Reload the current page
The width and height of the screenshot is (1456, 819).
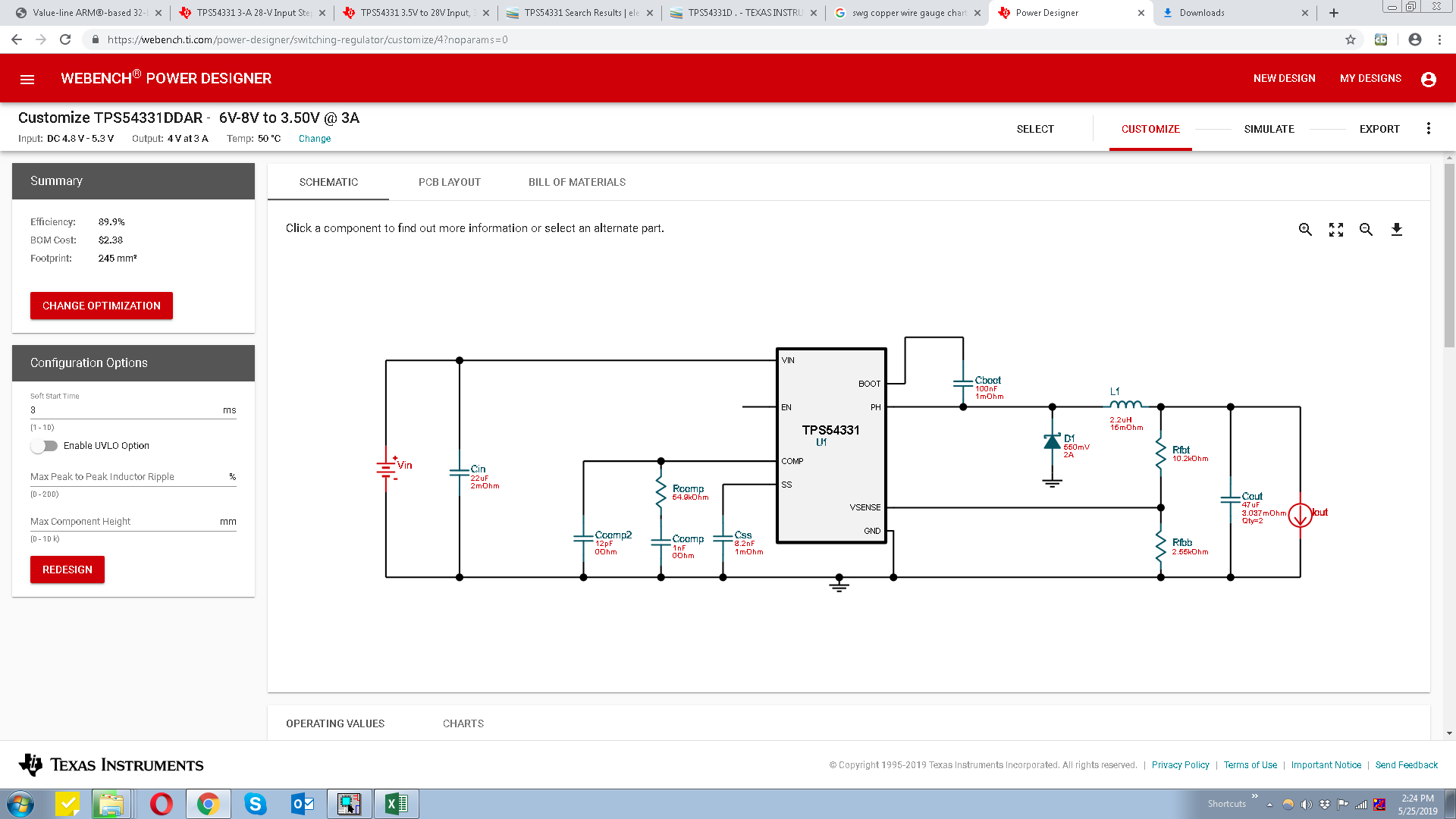(65, 39)
